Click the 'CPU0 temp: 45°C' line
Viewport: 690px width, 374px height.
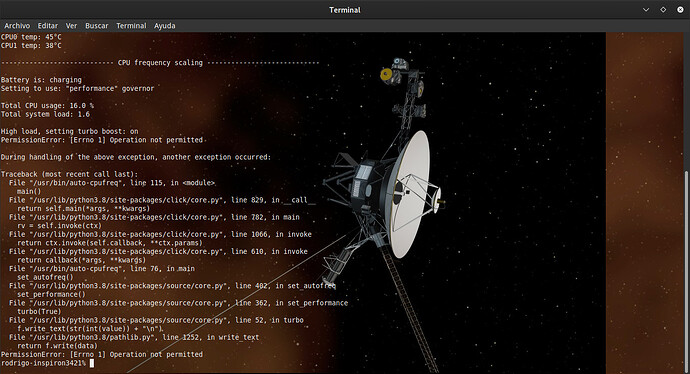[x=31, y=37]
